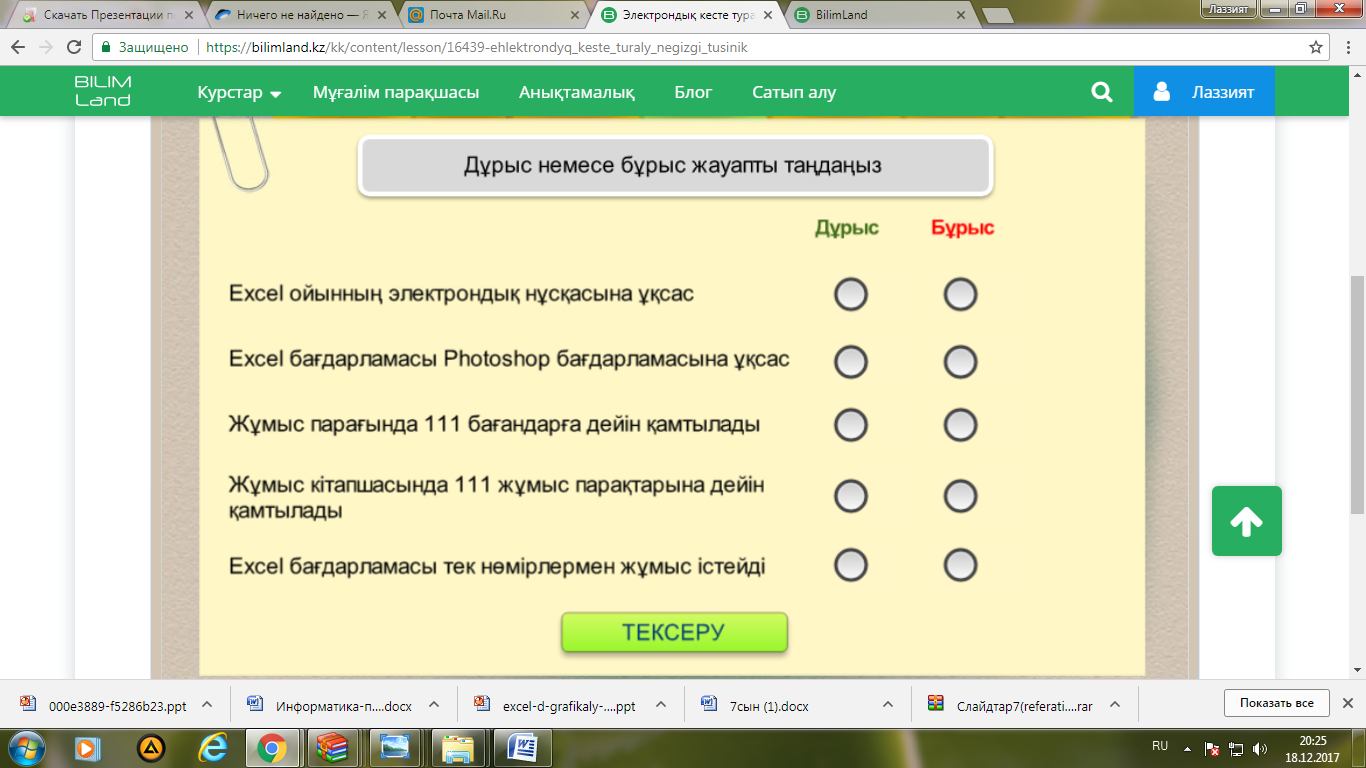This screenshot has height=768, width=1366.
Task: Click the page vertical scrollbar thumb
Action: click(1357, 395)
